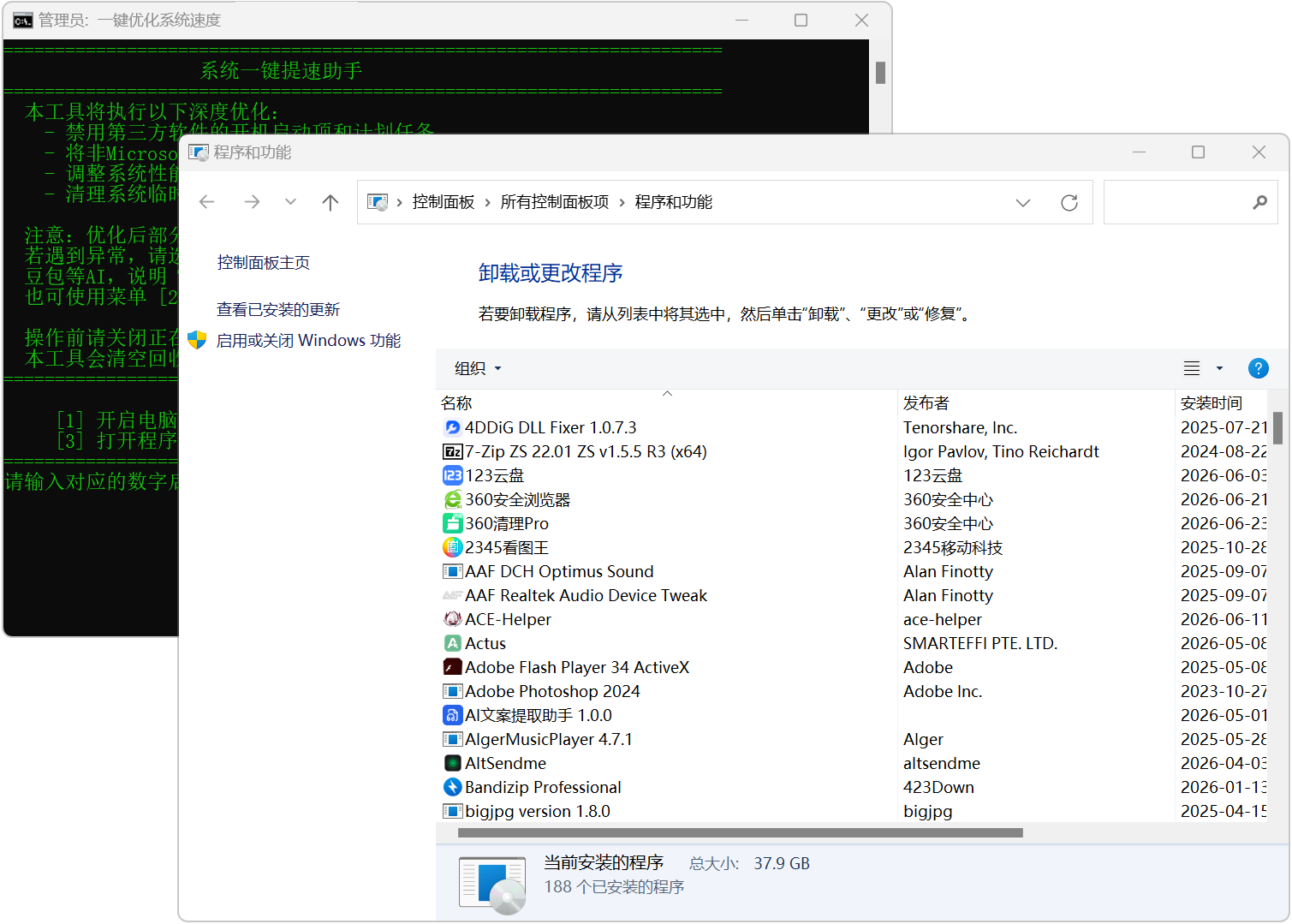Maximize the 程序和功能 window
1292x924 pixels.
coord(1198,152)
